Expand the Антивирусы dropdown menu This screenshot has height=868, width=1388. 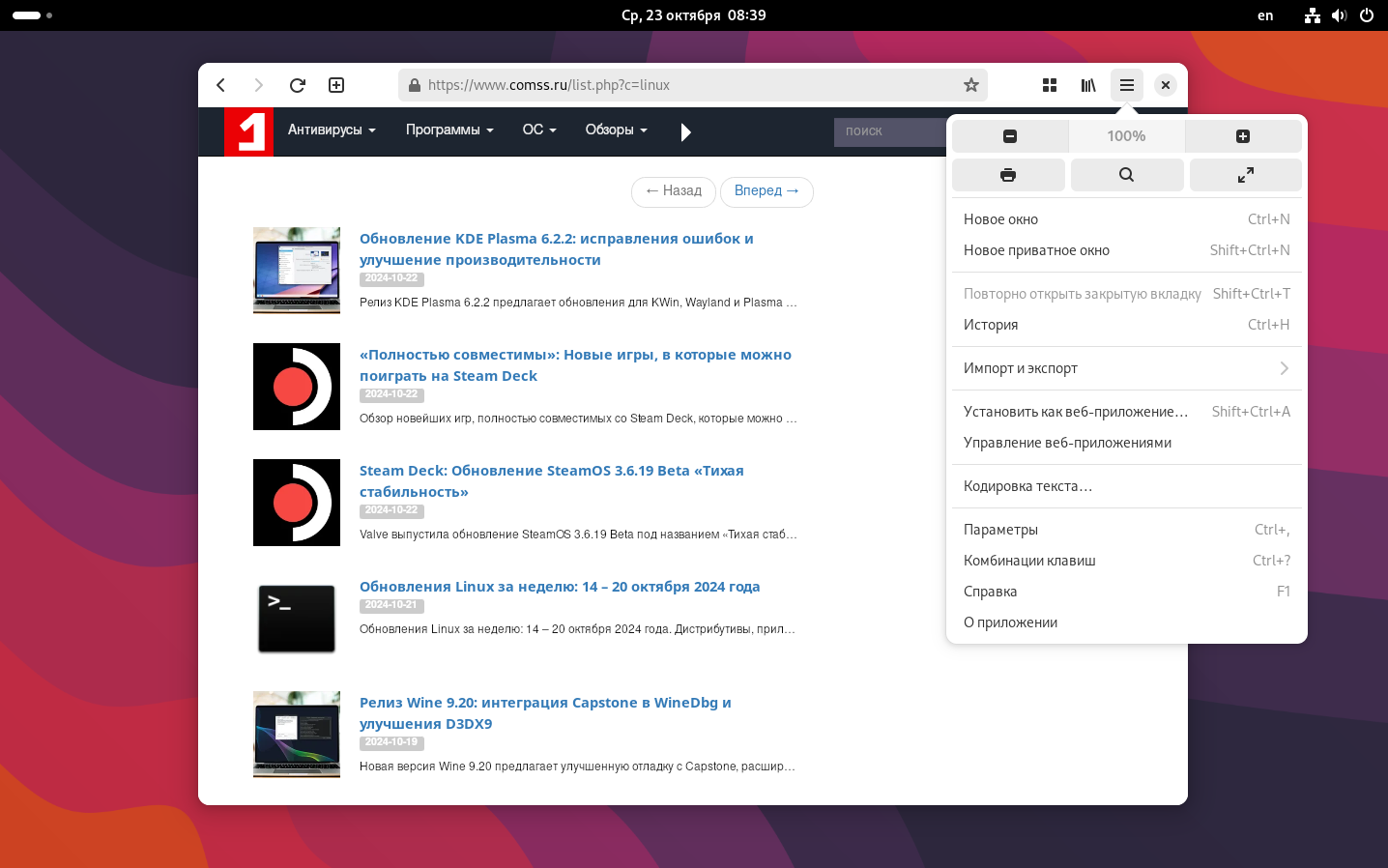click(332, 130)
